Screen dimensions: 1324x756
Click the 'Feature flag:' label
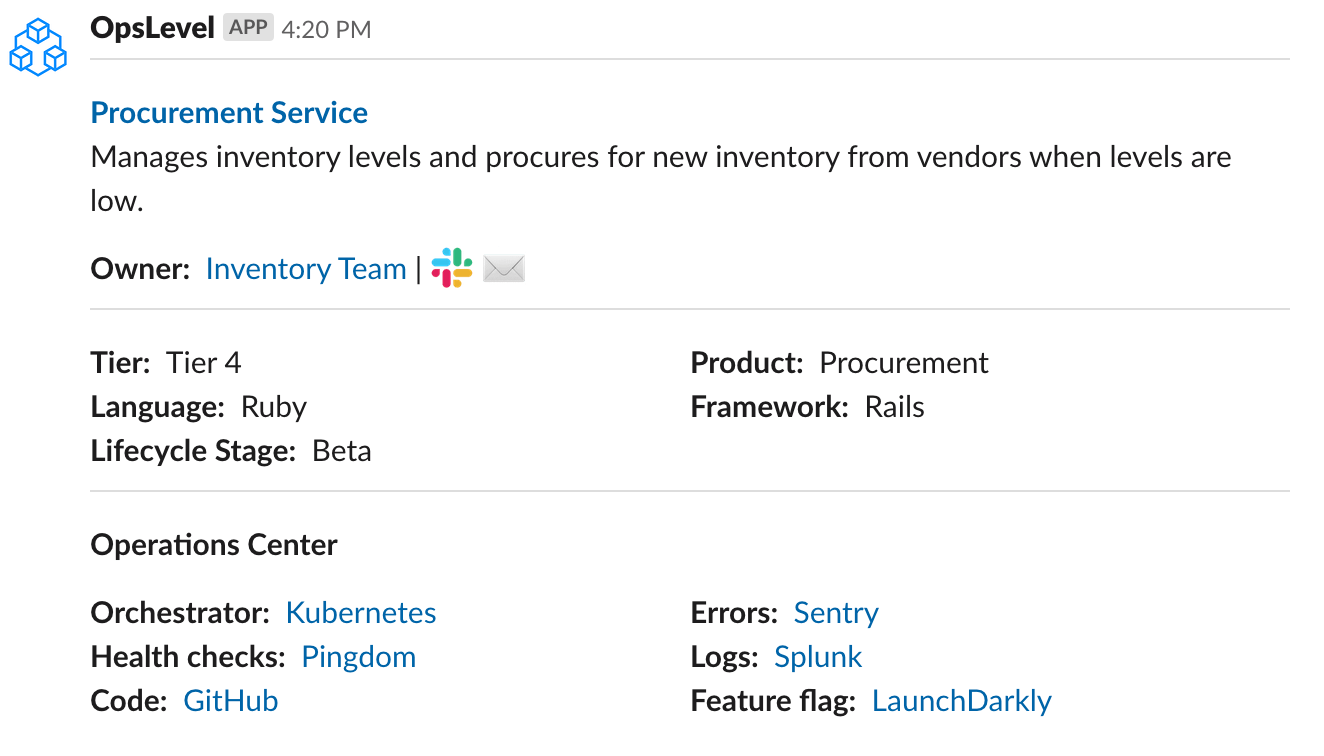point(774,700)
